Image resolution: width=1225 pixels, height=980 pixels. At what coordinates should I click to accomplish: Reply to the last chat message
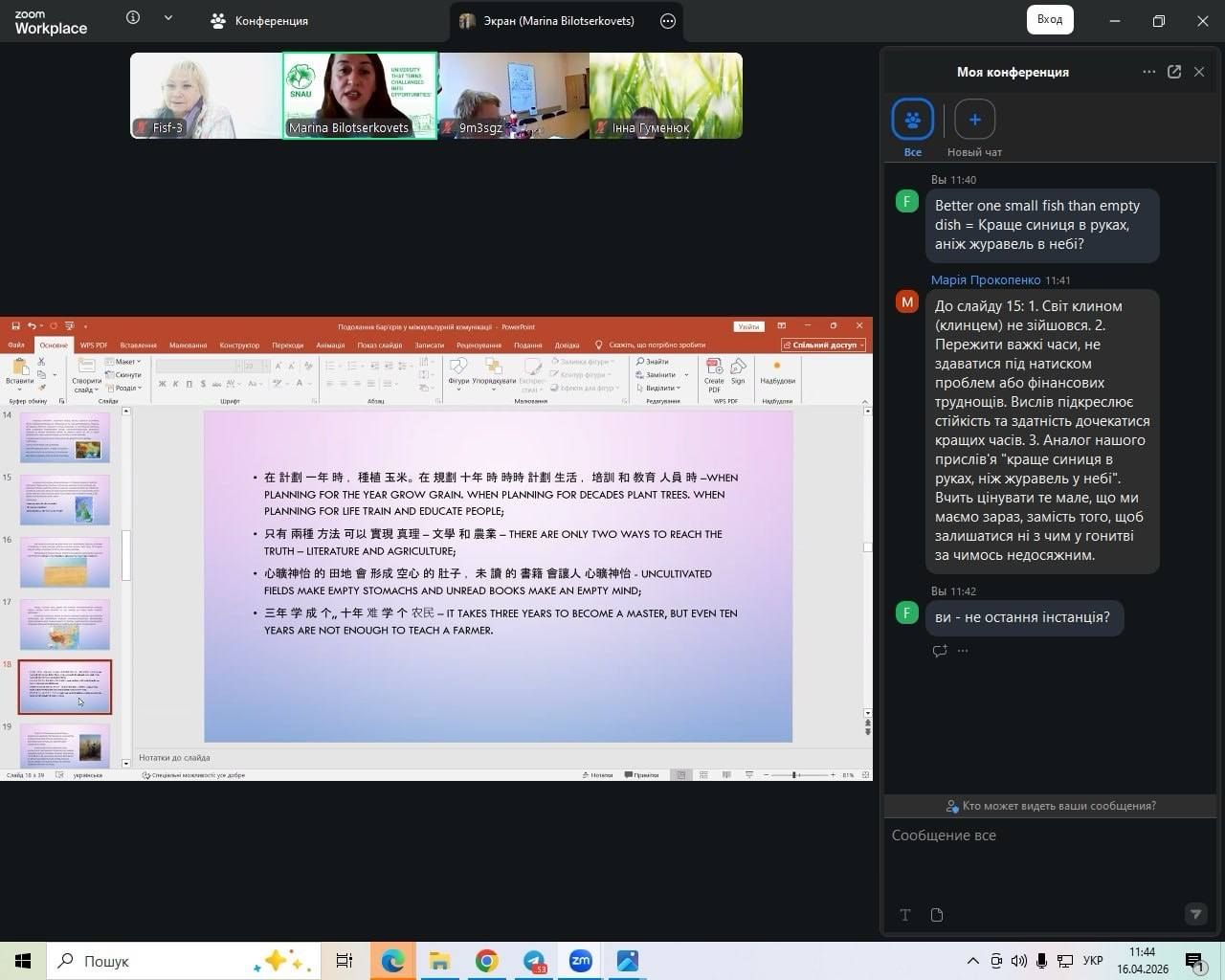[x=940, y=651]
